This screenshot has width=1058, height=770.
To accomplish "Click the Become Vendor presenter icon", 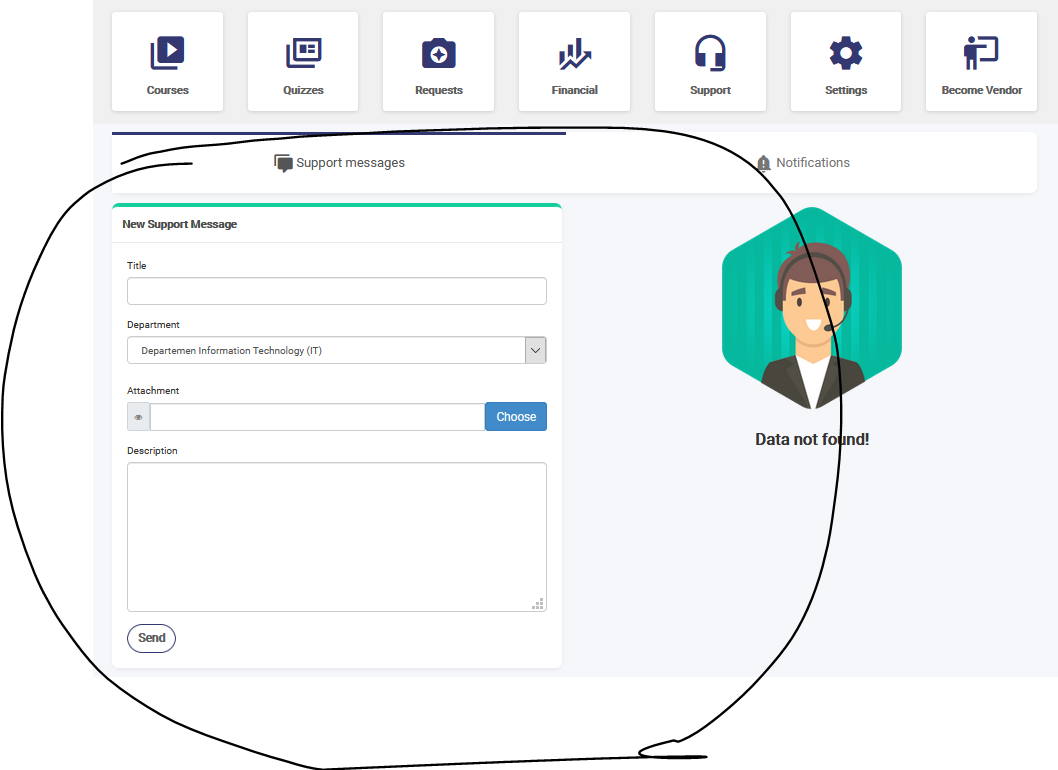I will (x=981, y=53).
